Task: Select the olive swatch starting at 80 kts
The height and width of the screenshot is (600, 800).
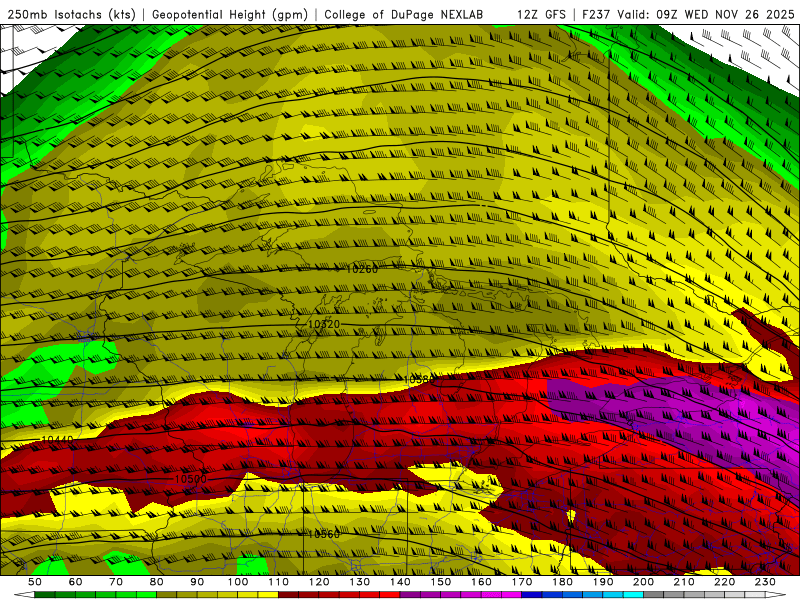Action: coord(166,594)
